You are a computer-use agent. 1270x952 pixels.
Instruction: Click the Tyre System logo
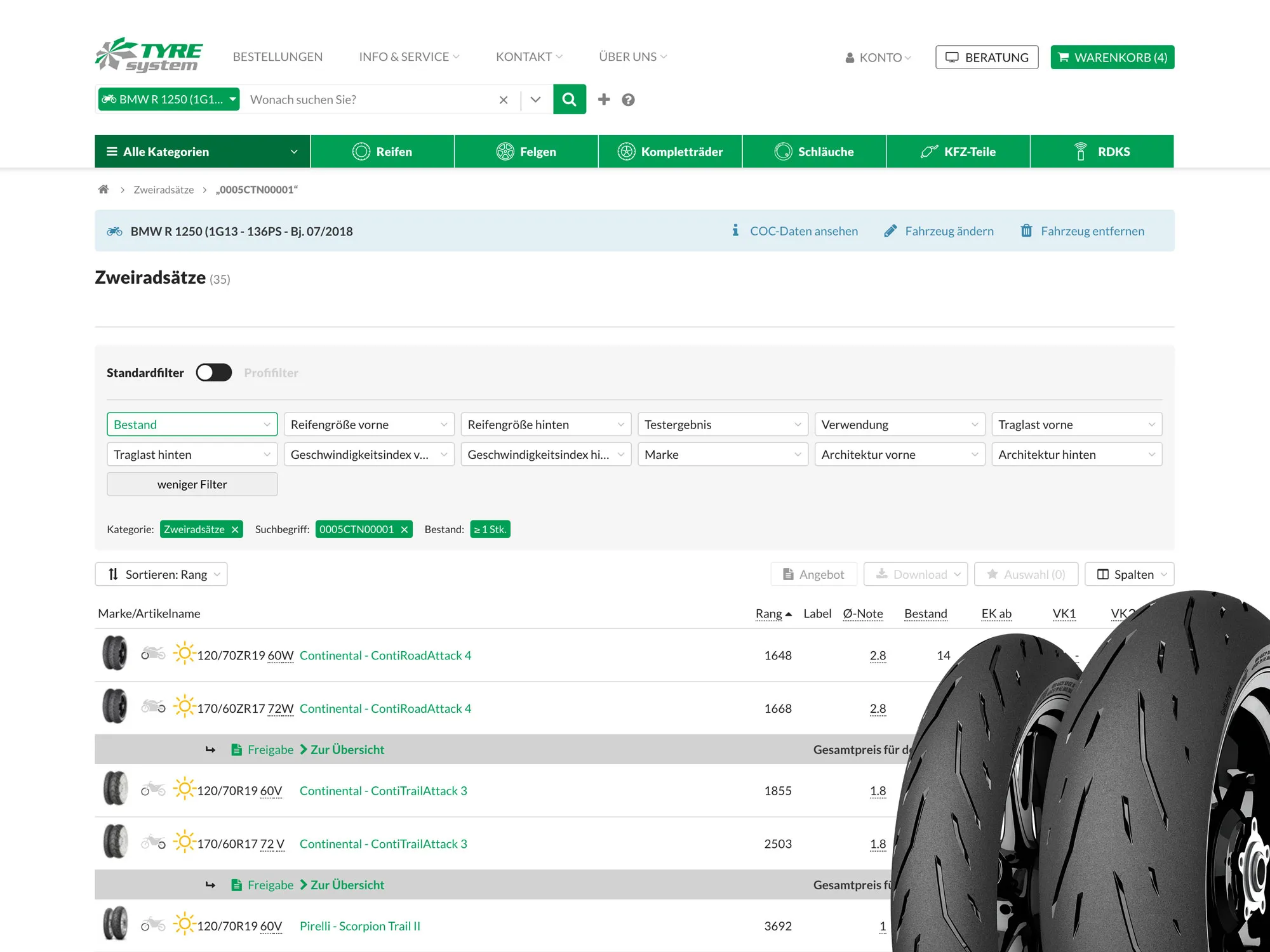149,55
